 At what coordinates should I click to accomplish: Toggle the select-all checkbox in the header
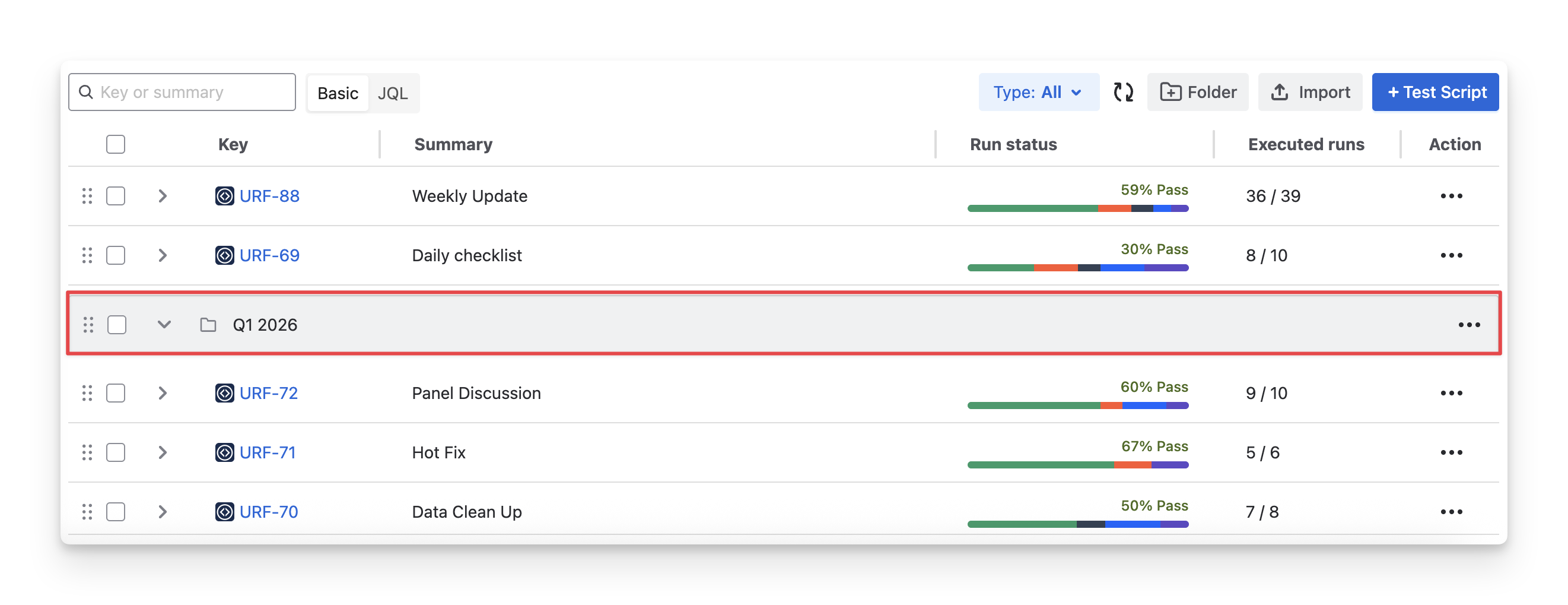[116, 144]
